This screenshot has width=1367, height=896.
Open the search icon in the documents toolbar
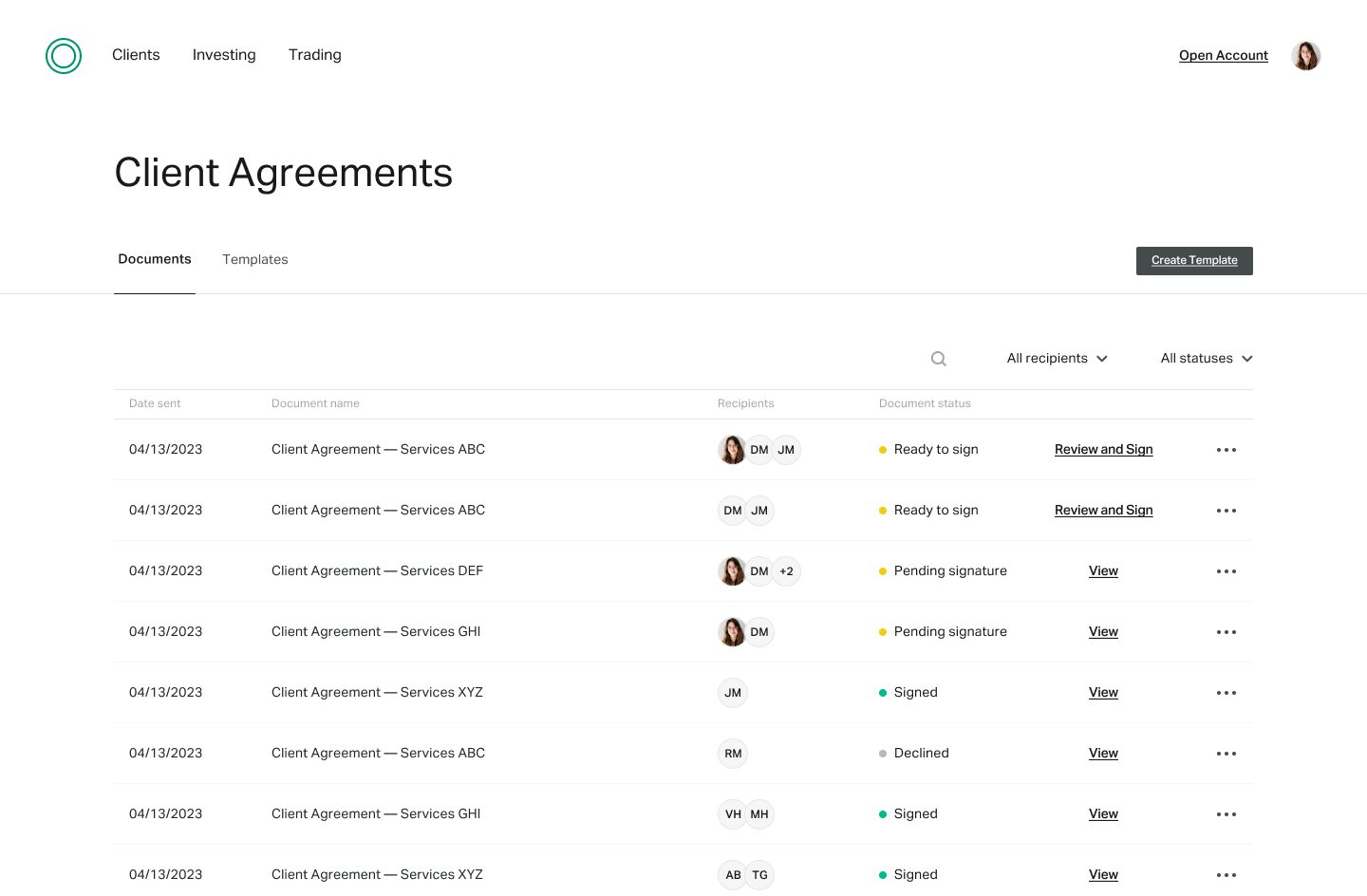(x=938, y=358)
